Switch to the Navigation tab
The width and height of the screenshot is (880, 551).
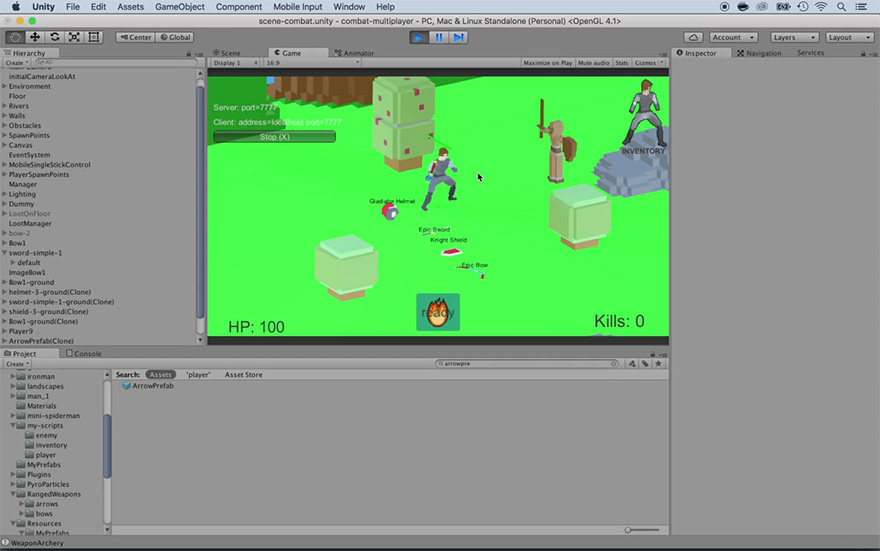[x=759, y=53]
